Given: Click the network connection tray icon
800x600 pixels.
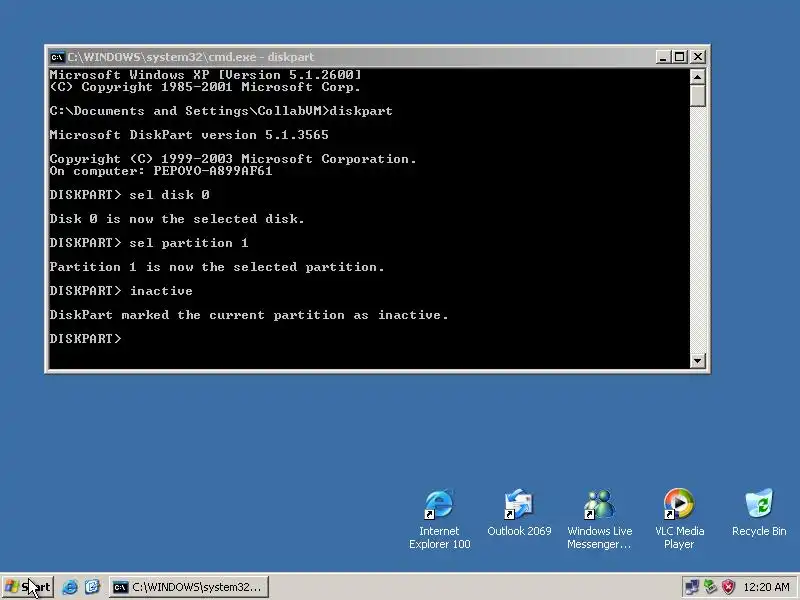Looking at the screenshot, I should pos(692,587).
